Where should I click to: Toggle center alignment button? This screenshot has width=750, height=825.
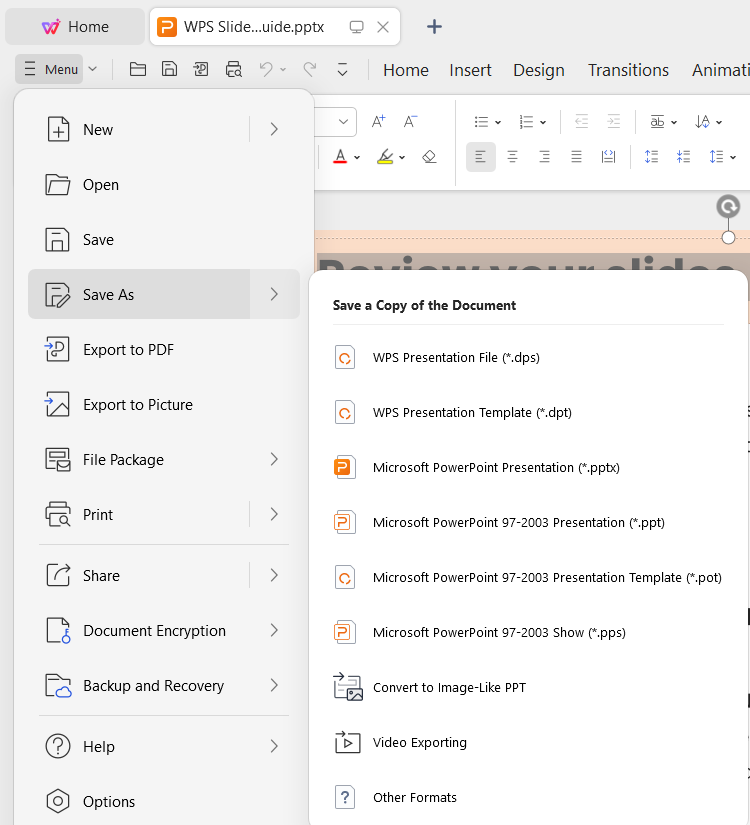(512, 157)
